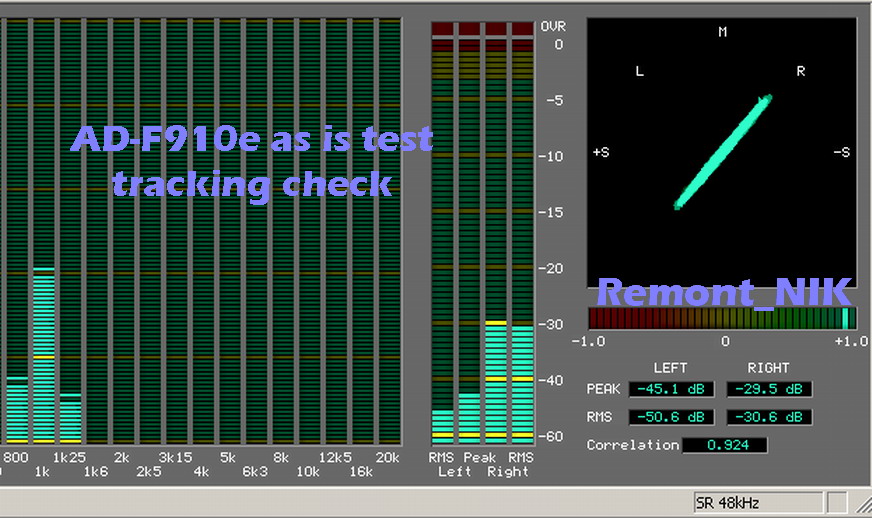Select the Correlation 0.924 value field

(x=724, y=445)
